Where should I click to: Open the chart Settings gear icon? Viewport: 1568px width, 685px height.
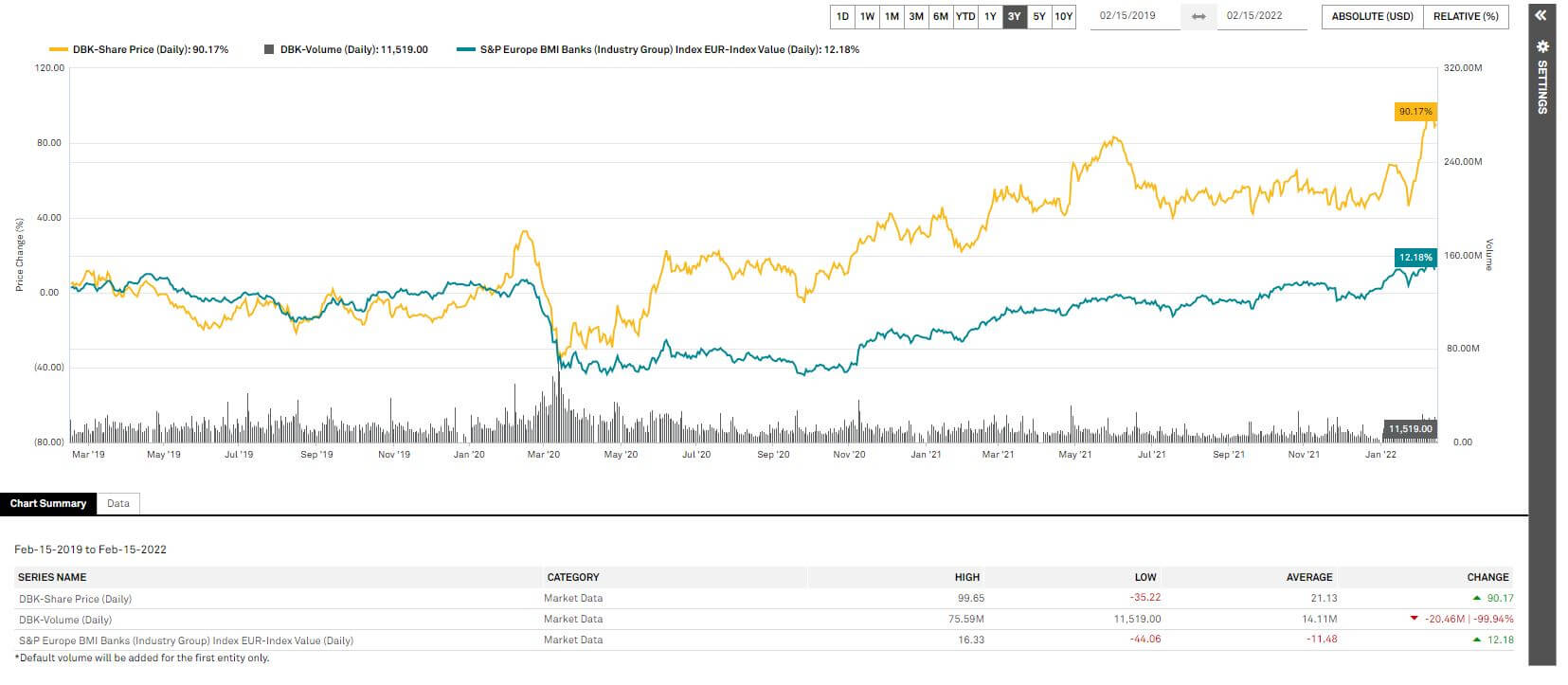pos(1541,46)
